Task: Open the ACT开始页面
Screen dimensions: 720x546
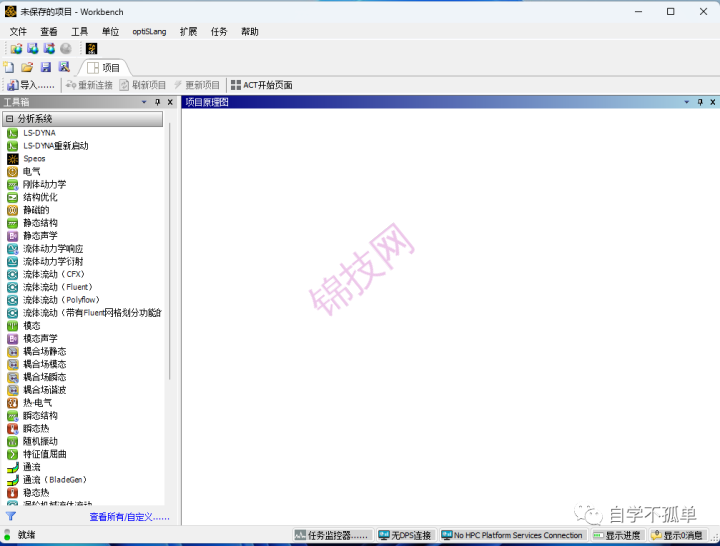Action: pos(262,85)
